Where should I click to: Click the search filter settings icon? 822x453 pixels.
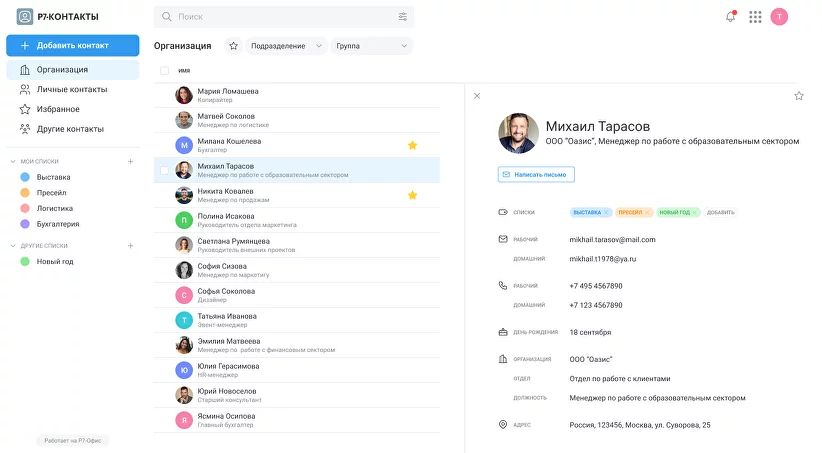pos(403,17)
